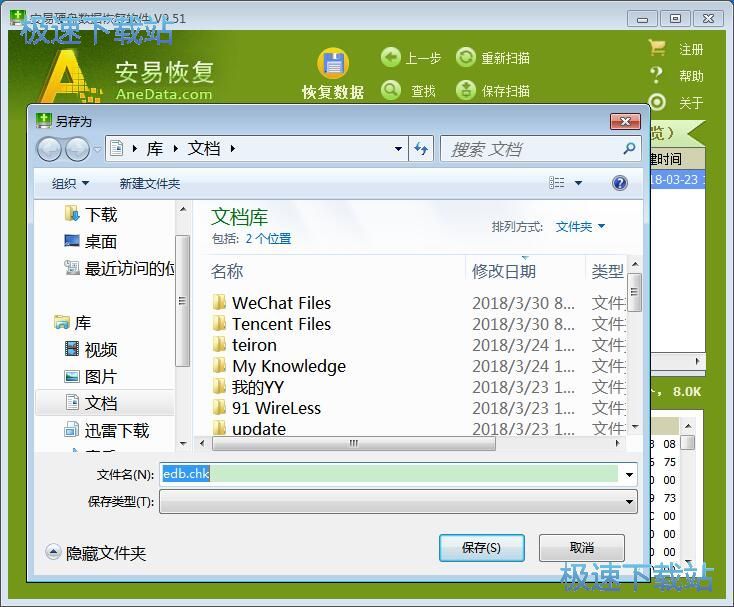
Task: Refresh the folder view using the refresh icon
Action: [421, 149]
